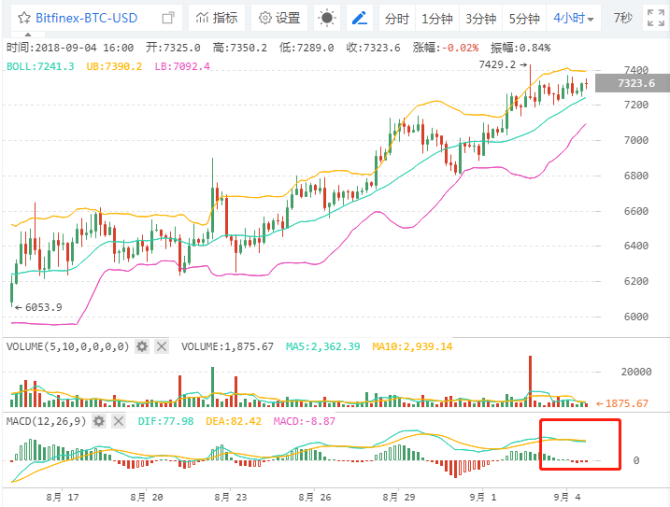Remove the VOLUME indicator with its X icon
The height and width of the screenshot is (507, 670).
pos(161,346)
